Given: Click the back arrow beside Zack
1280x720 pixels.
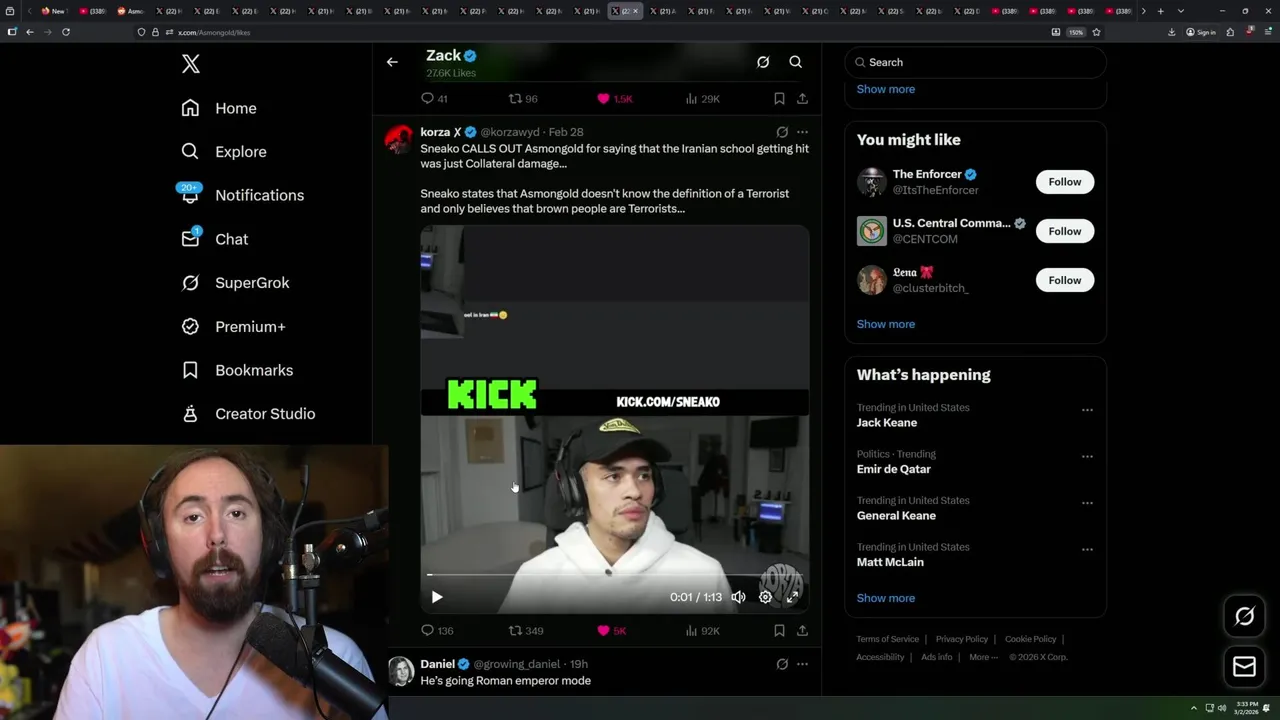Looking at the screenshot, I should (392, 62).
